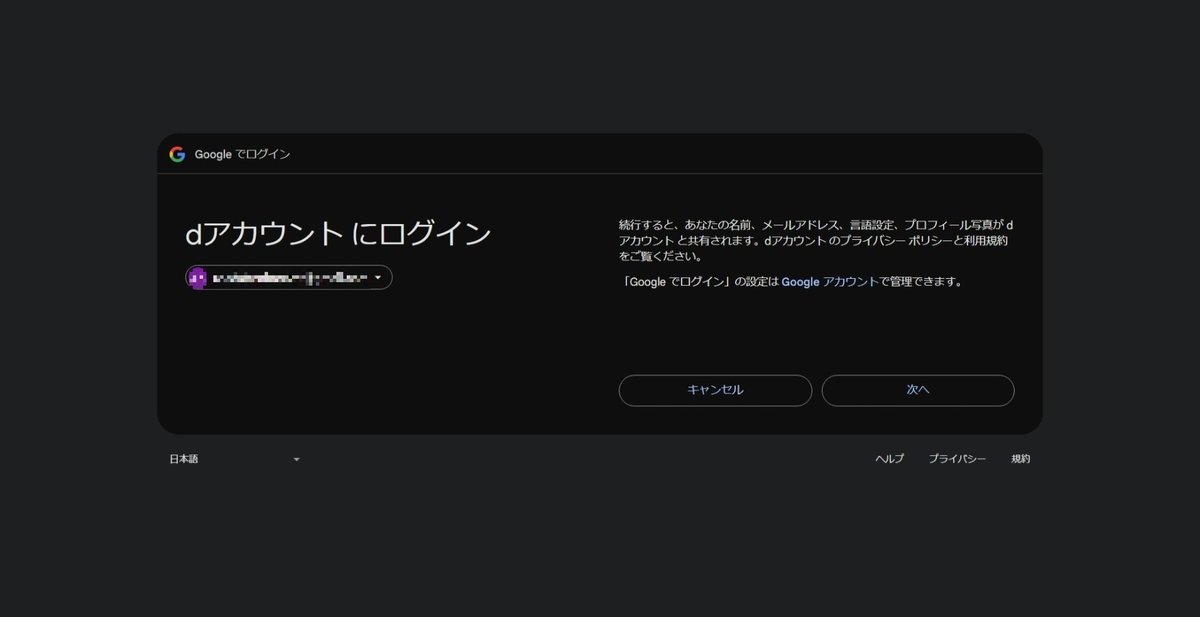Click the ヘルプ footer link
The width and height of the screenshot is (1200, 617).
(889, 458)
